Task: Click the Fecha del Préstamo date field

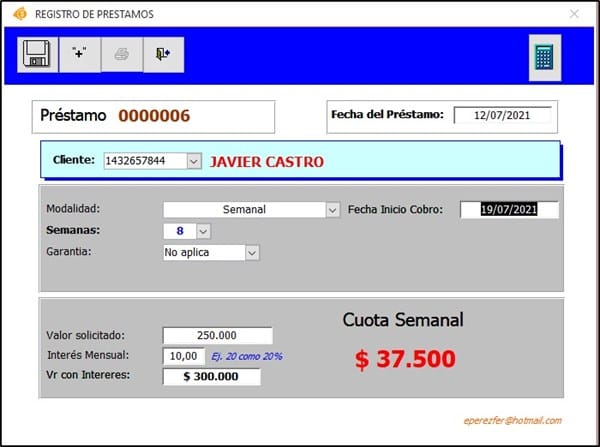Action: tap(502, 115)
